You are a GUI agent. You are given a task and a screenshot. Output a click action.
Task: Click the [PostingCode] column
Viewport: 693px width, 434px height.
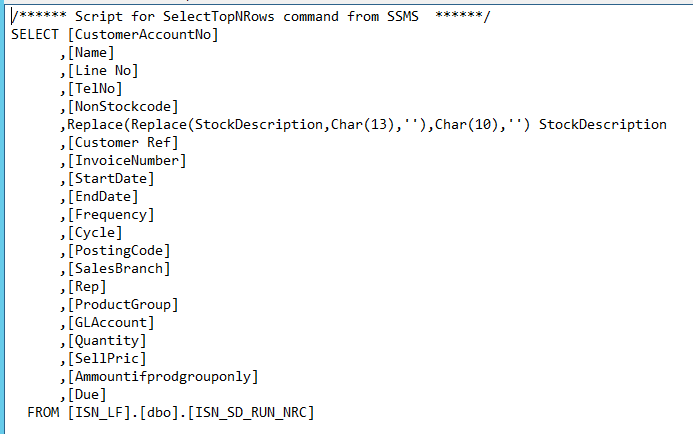pos(119,251)
